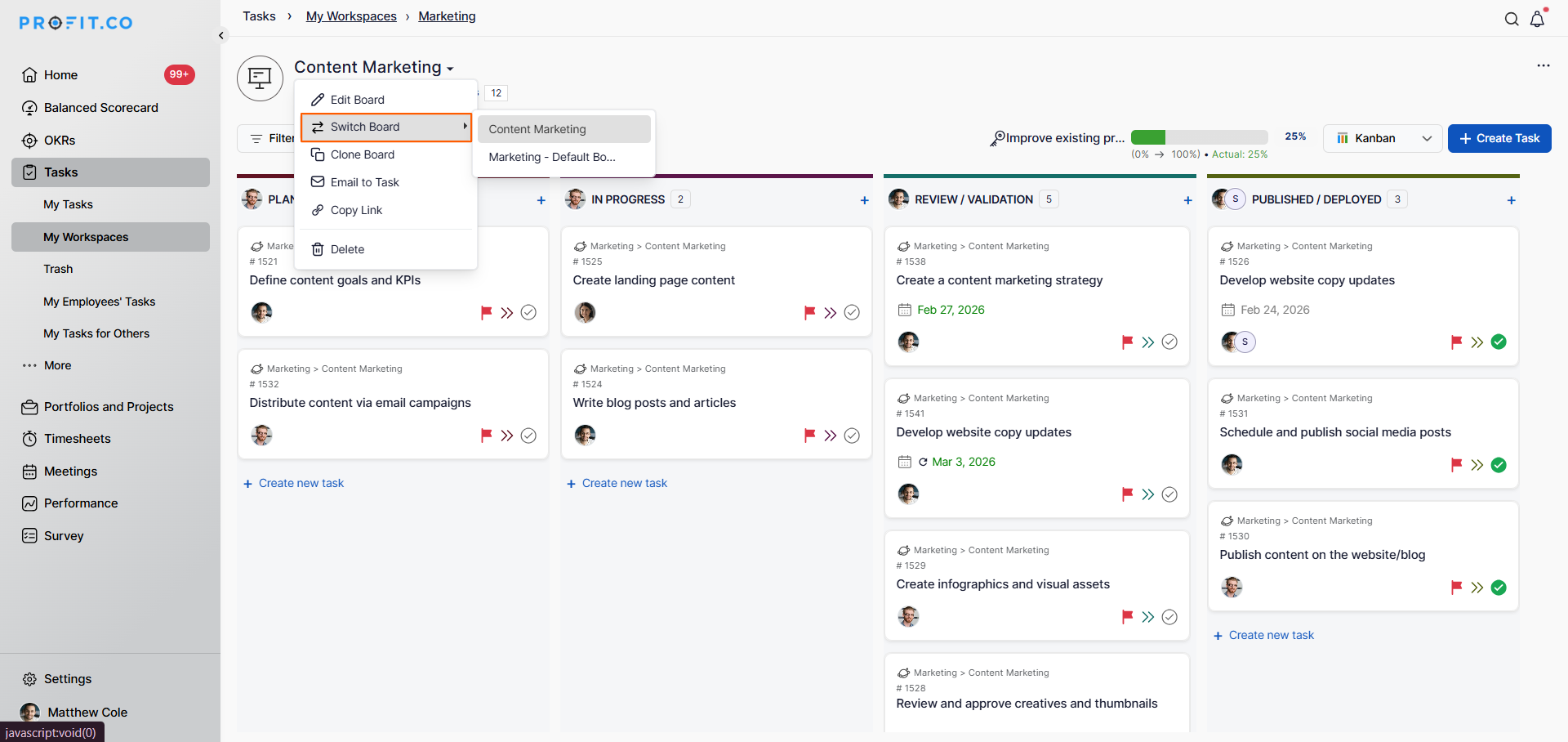Mark task 1541 complete with its check circle
Viewport: 1568px width, 742px height.
coord(1169,494)
